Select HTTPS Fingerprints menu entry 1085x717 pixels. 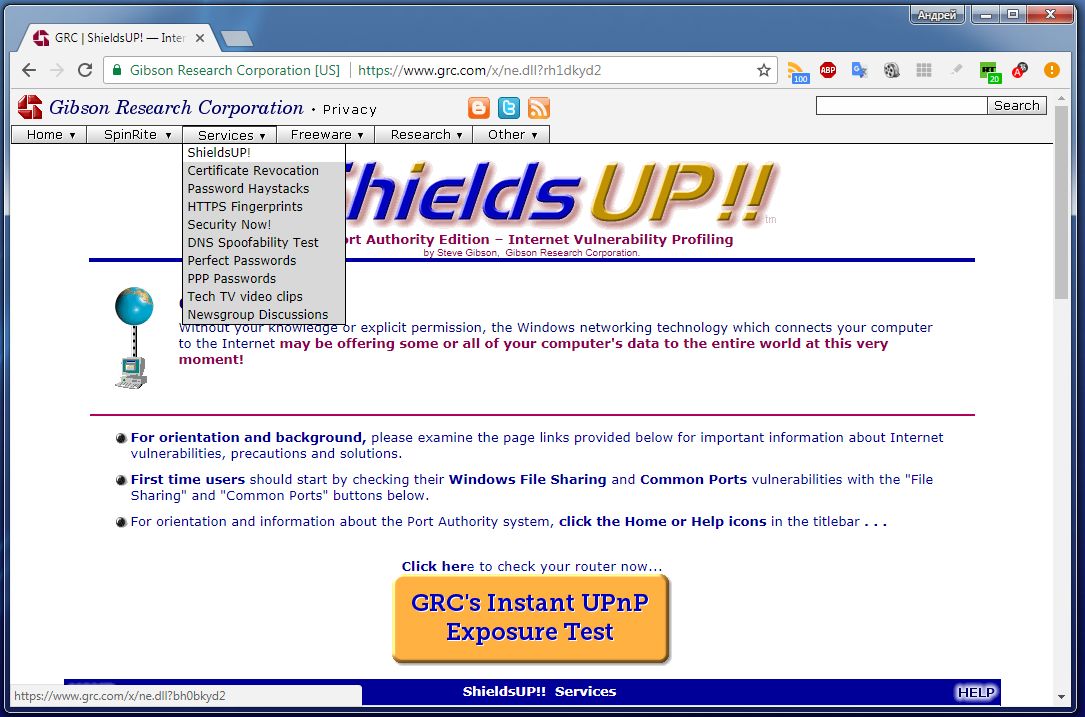[x=264, y=207]
